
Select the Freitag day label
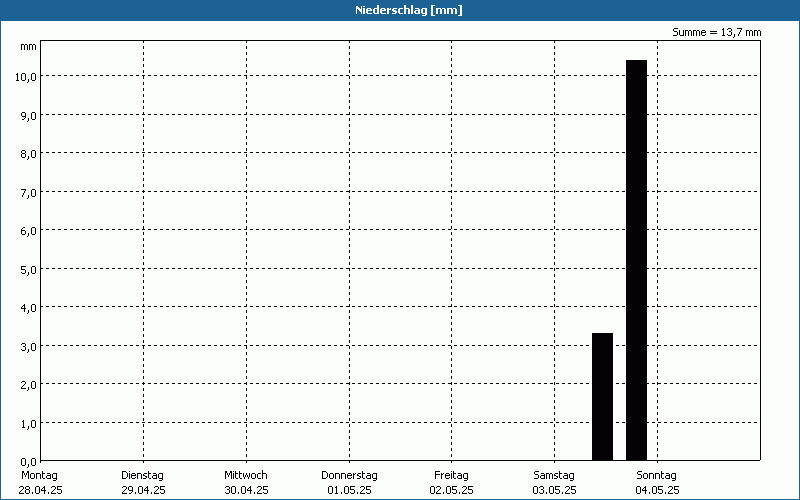(x=451, y=475)
